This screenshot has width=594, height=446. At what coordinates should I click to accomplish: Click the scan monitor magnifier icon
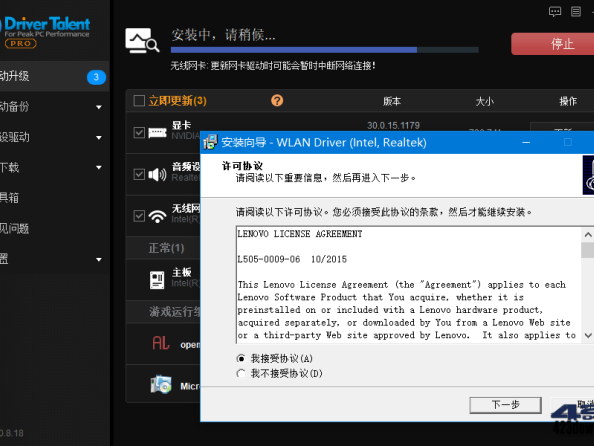(142, 40)
